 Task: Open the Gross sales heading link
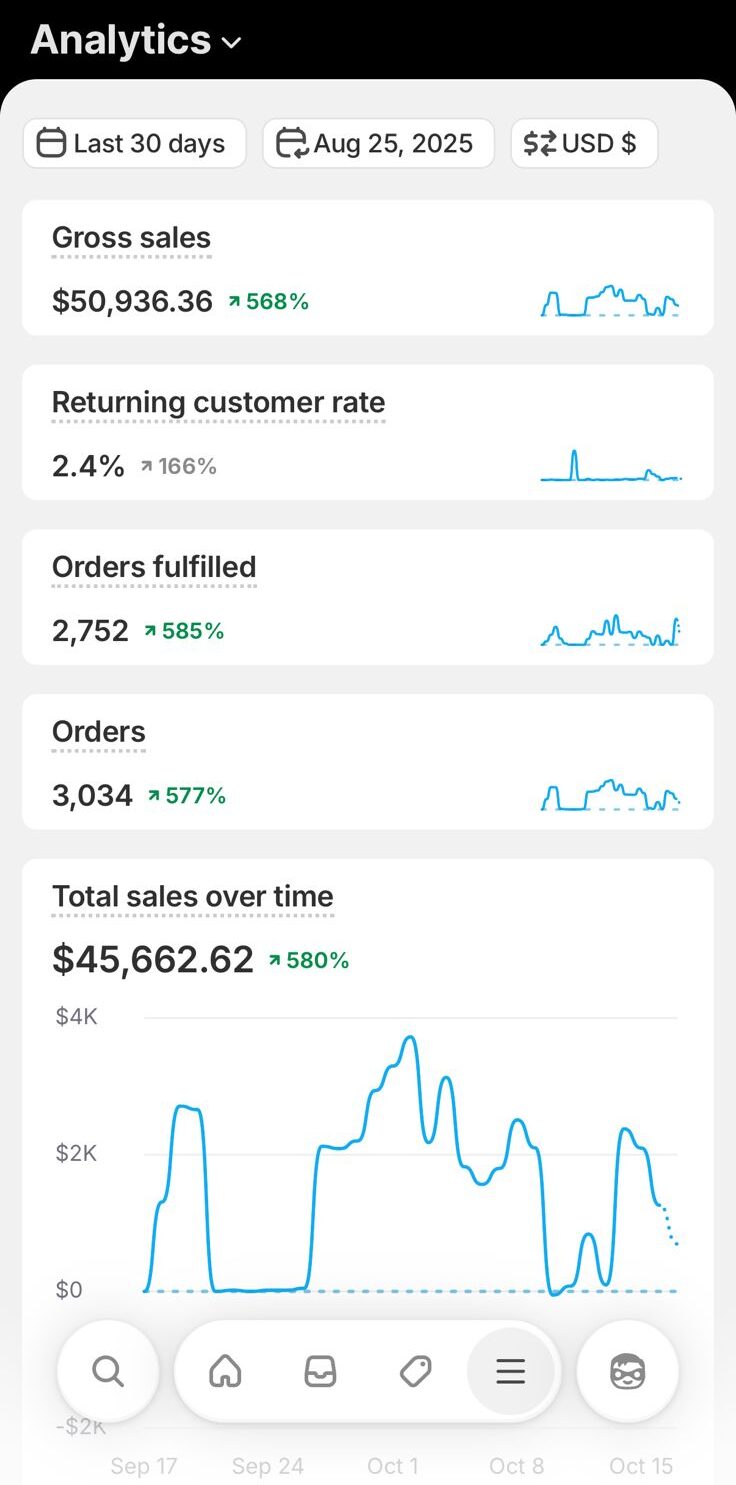131,238
